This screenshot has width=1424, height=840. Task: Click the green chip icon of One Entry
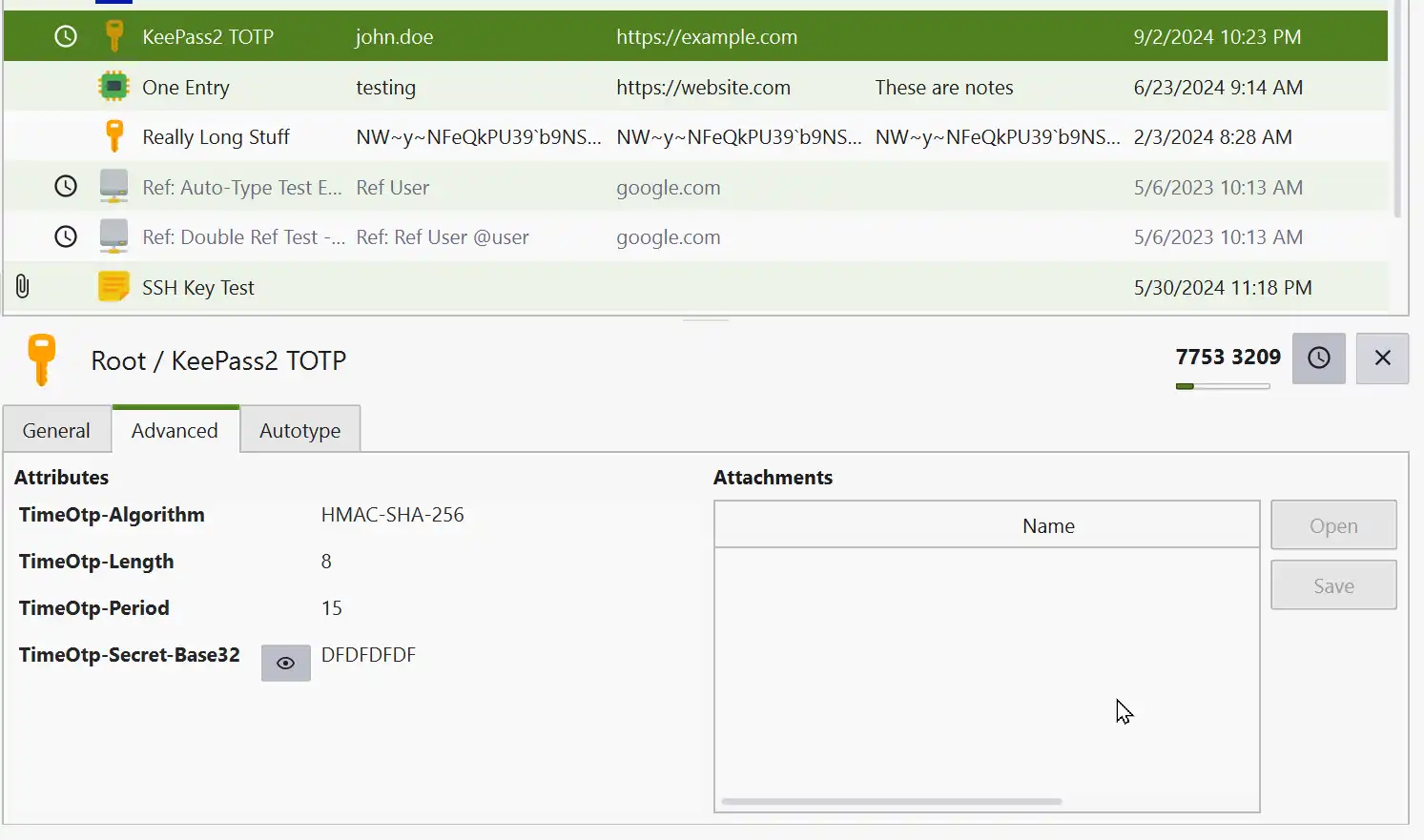point(114,87)
